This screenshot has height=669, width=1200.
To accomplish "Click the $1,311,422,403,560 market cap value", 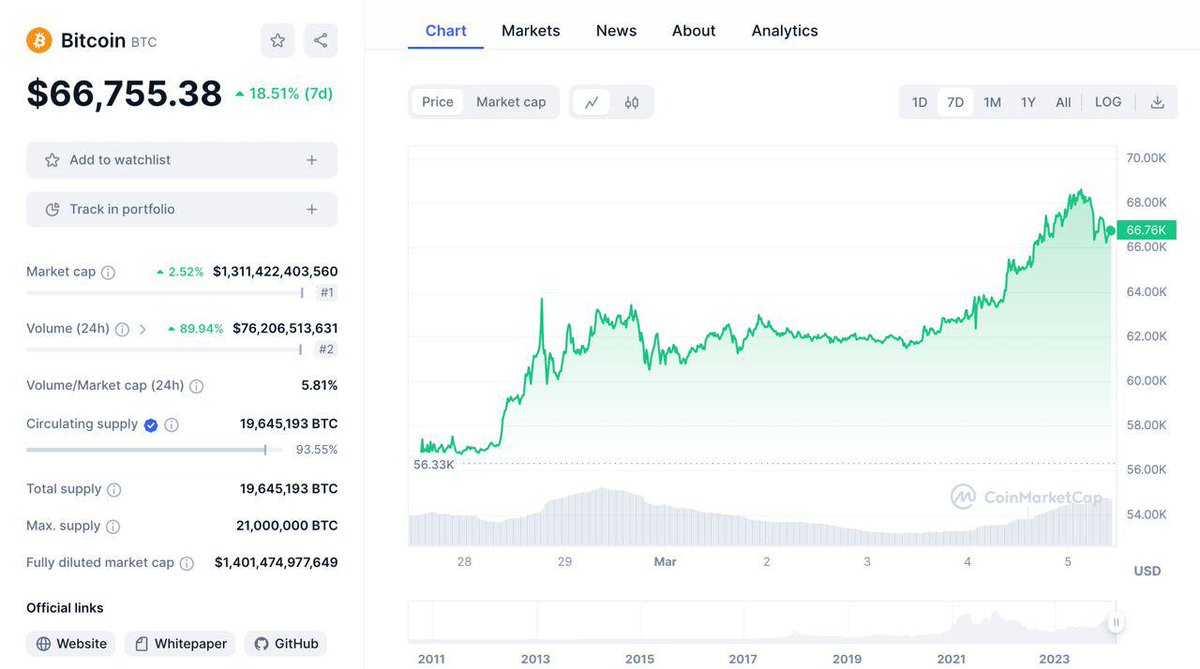I will point(275,272).
